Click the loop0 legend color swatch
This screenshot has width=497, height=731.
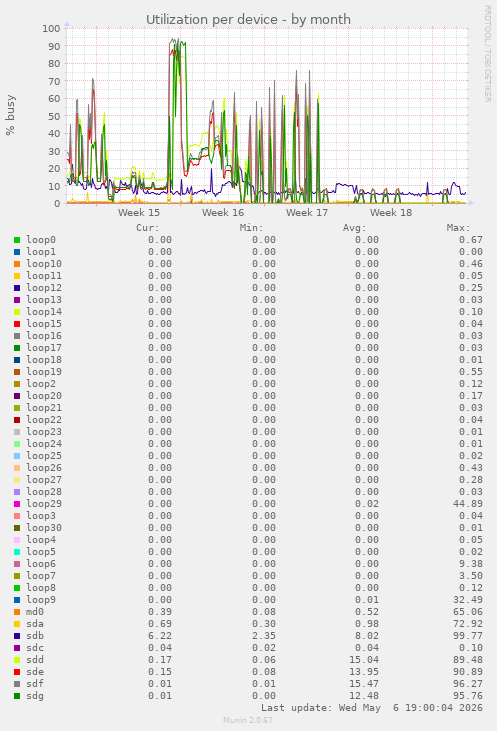(17, 240)
